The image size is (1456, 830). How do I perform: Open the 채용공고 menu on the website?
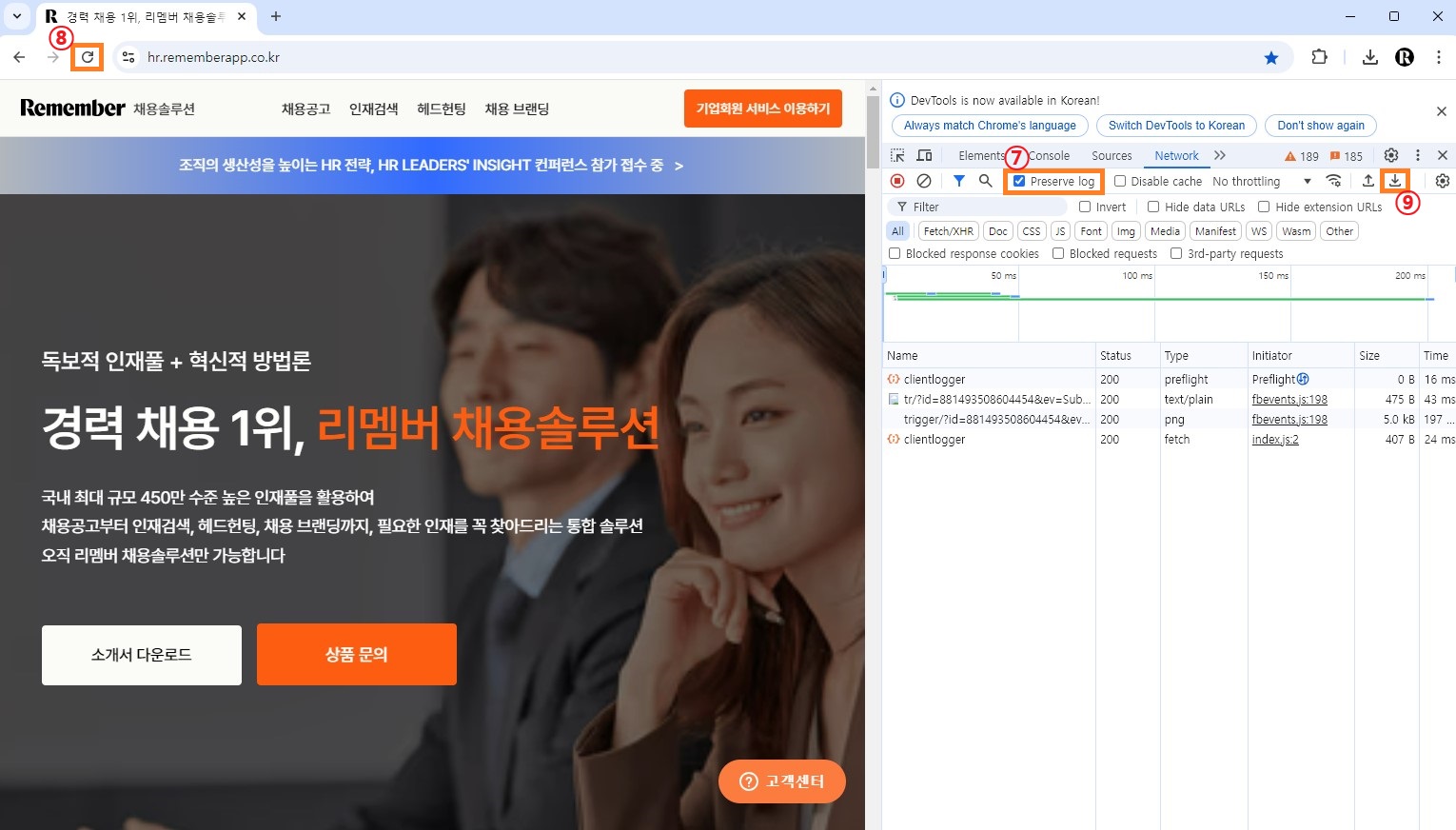point(305,109)
